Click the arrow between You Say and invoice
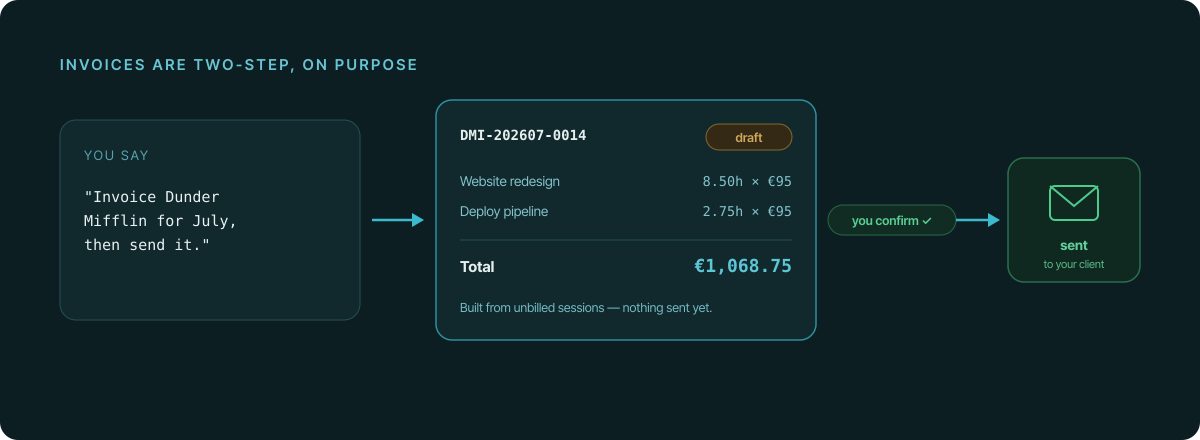Image resolution: width=1200 pixels, height=440 pixels. pos(398,220)
